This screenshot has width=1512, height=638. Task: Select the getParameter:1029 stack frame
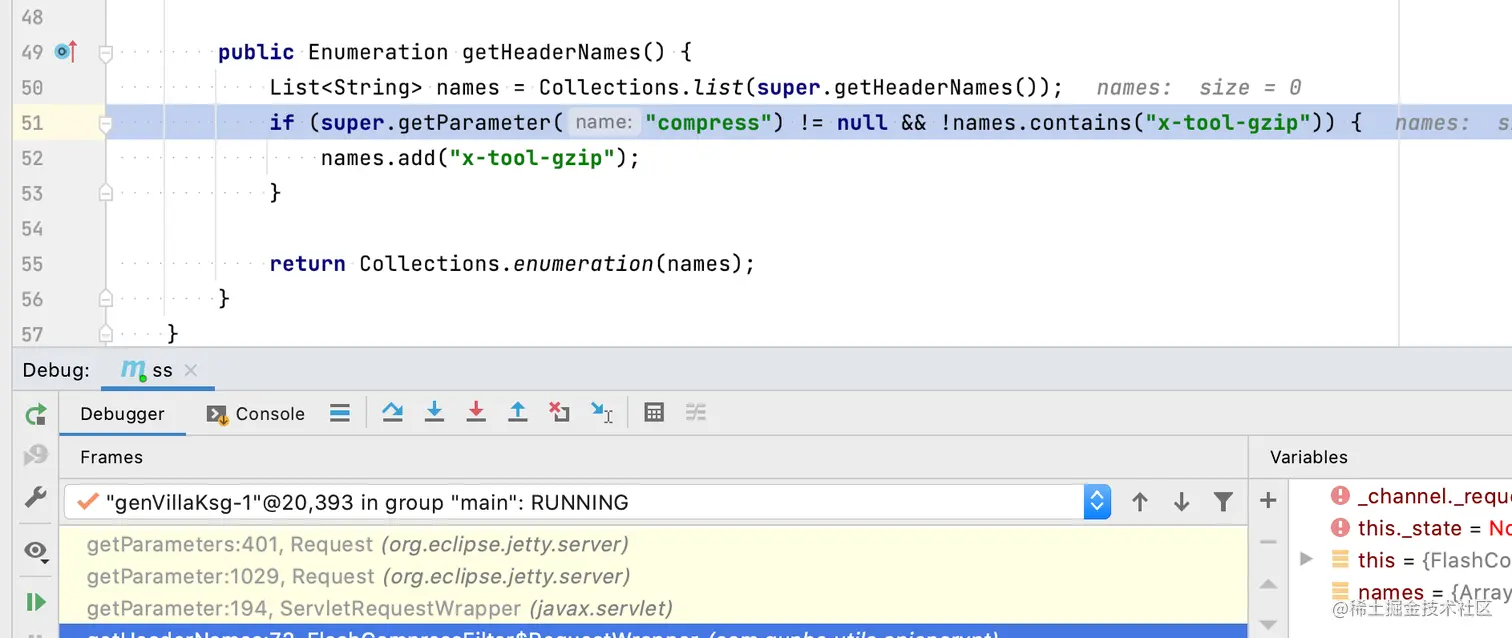[x=653, y=577]
